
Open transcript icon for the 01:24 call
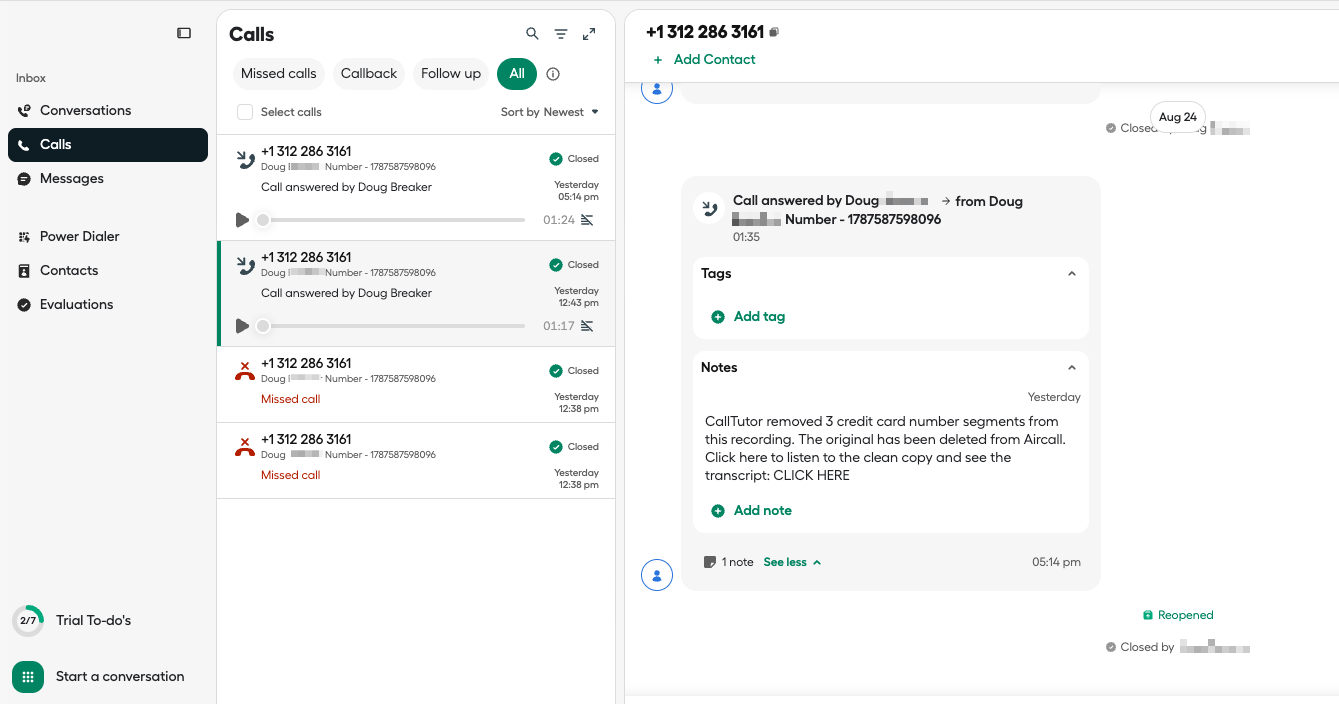(587, 220)
